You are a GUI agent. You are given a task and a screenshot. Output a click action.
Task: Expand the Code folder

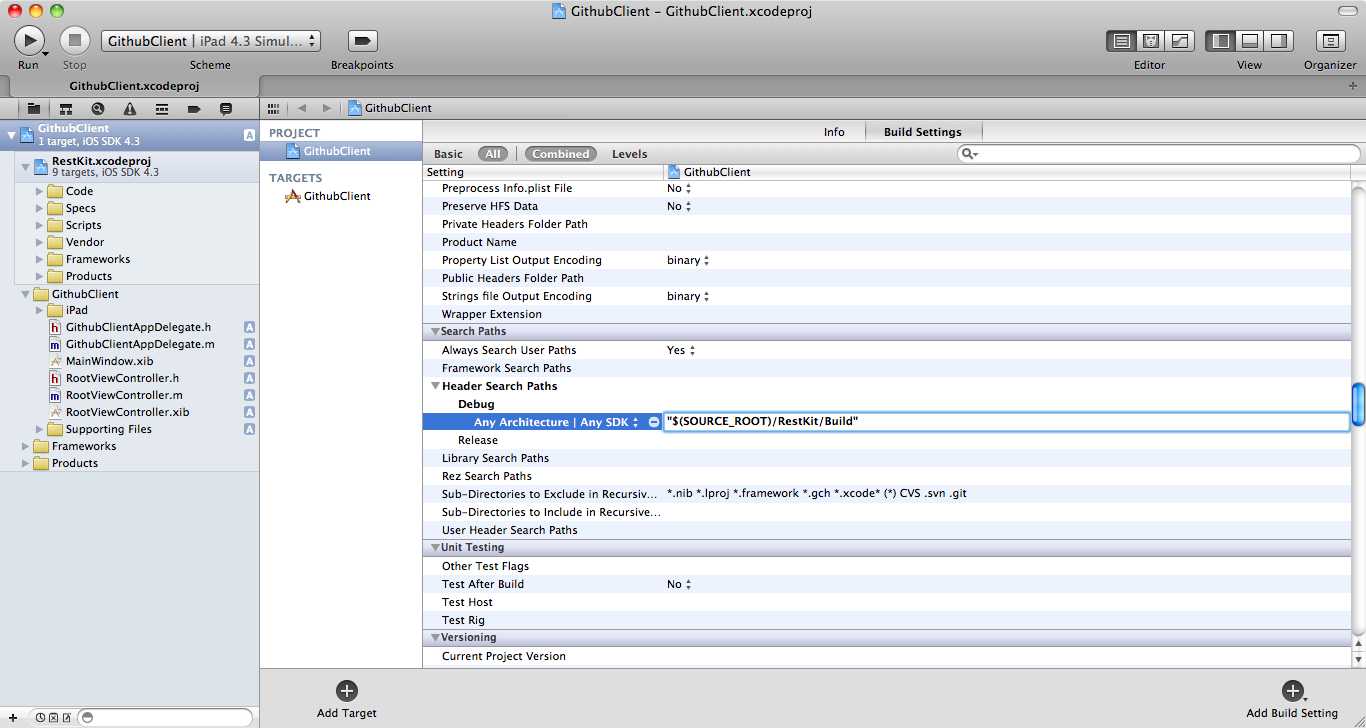[39, 191]
